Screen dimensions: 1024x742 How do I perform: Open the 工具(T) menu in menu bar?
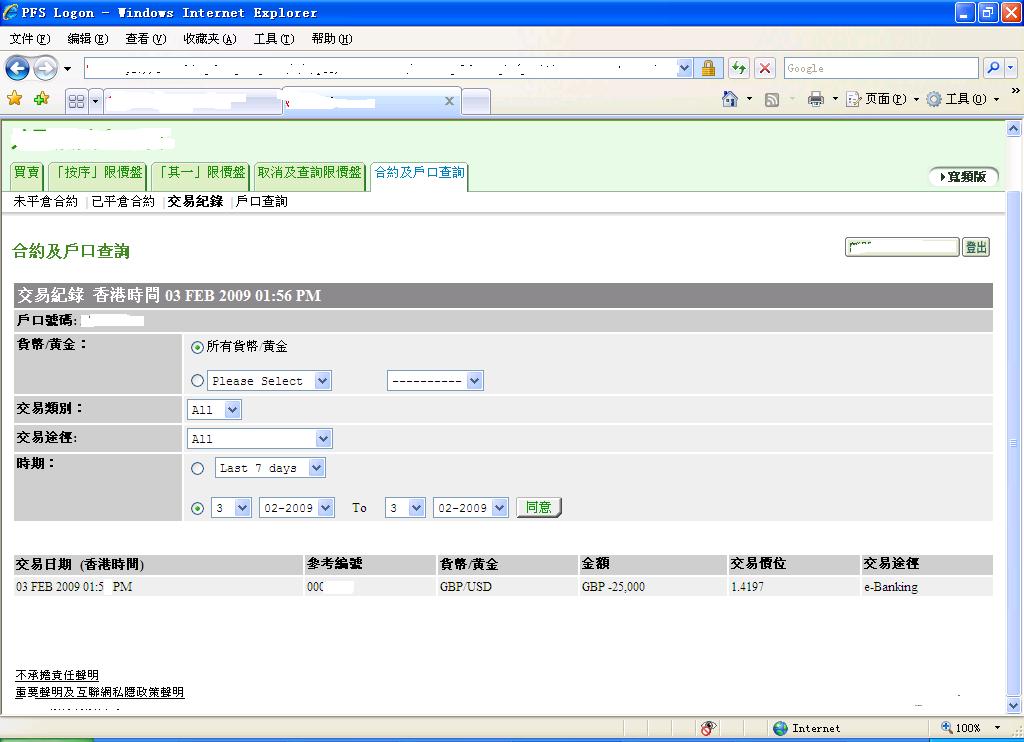pyautogui.click(x=274, y=39)
